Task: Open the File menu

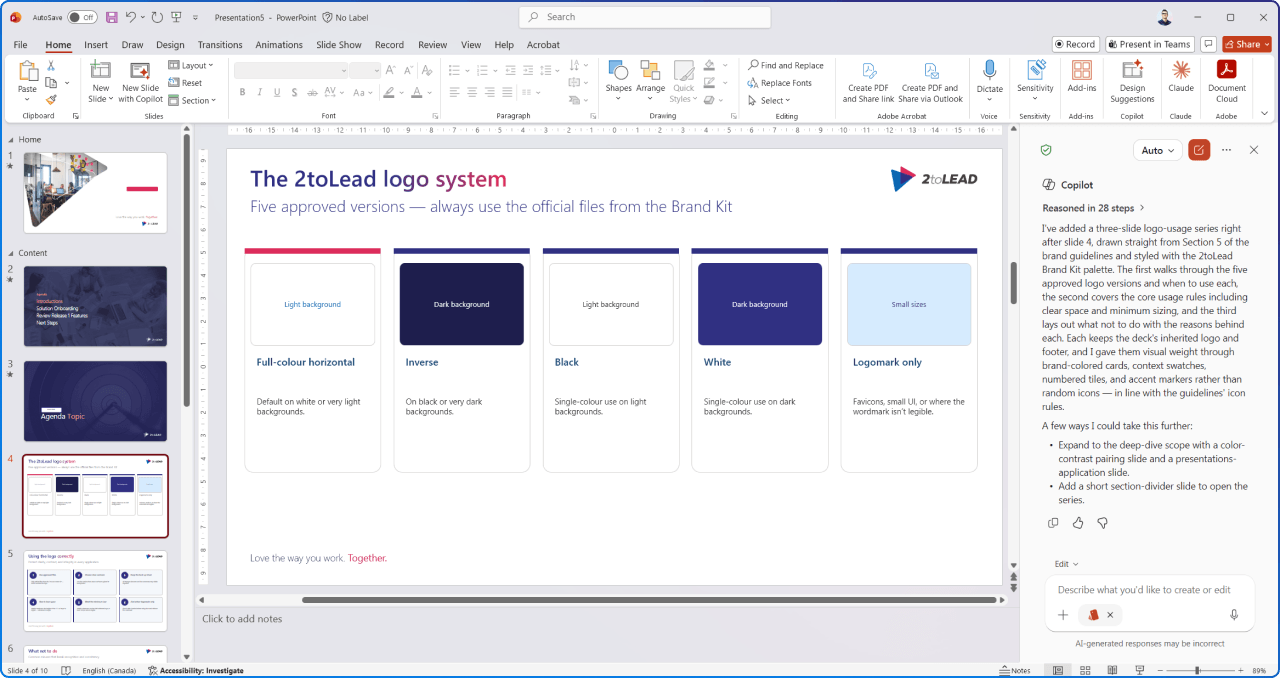Action: coord(21,45)
